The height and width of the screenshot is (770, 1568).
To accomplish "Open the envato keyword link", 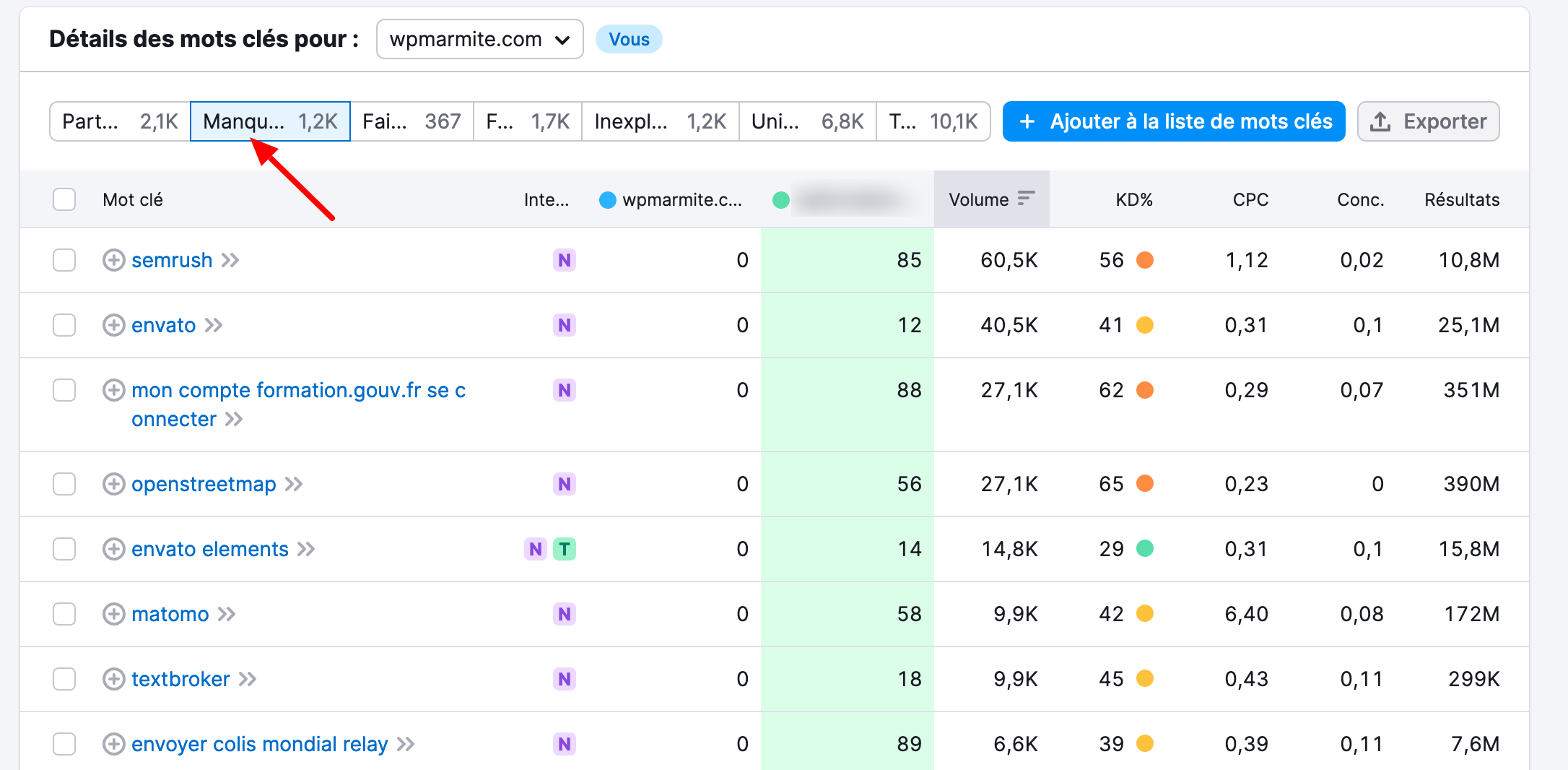I will click(164, 325).
